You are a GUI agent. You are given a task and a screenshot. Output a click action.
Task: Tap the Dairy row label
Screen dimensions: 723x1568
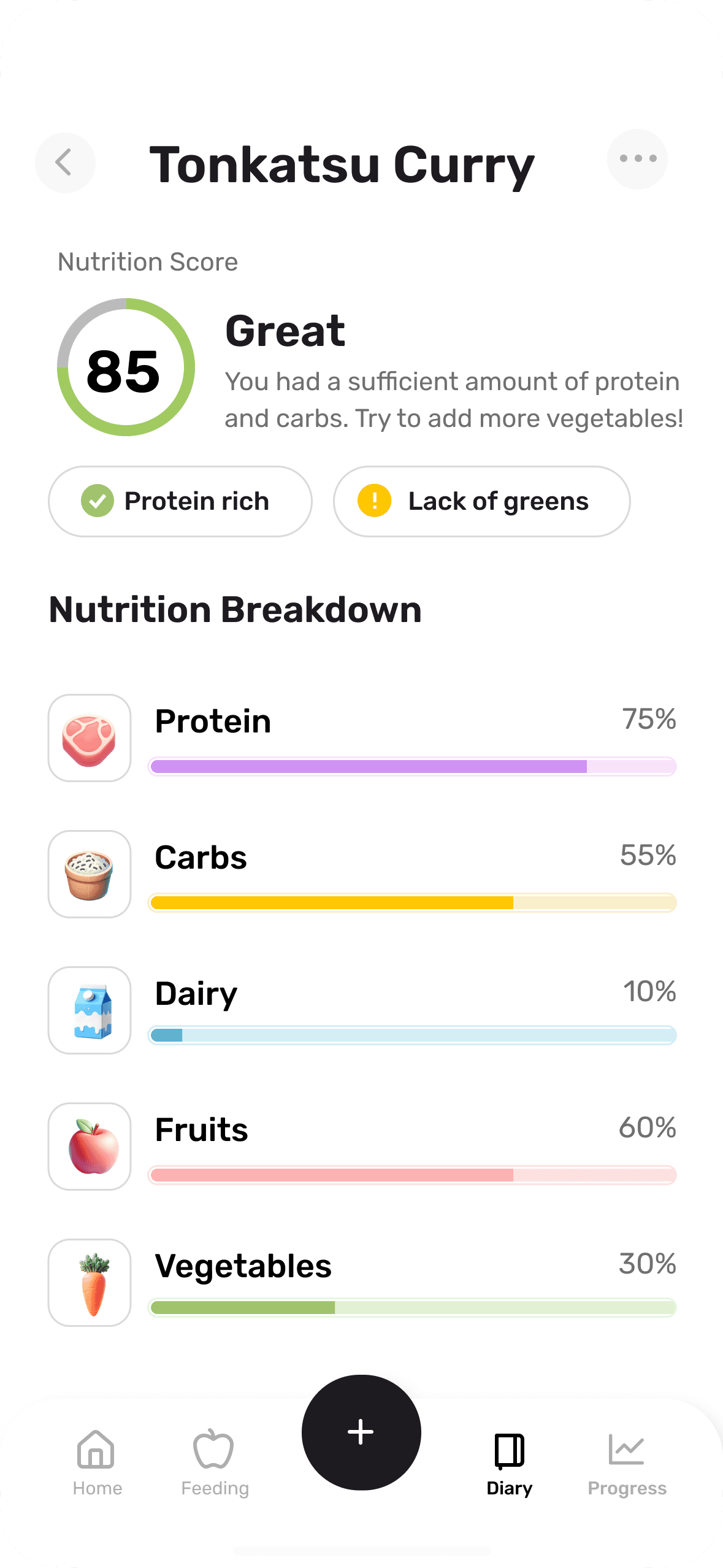coord(196,995)
